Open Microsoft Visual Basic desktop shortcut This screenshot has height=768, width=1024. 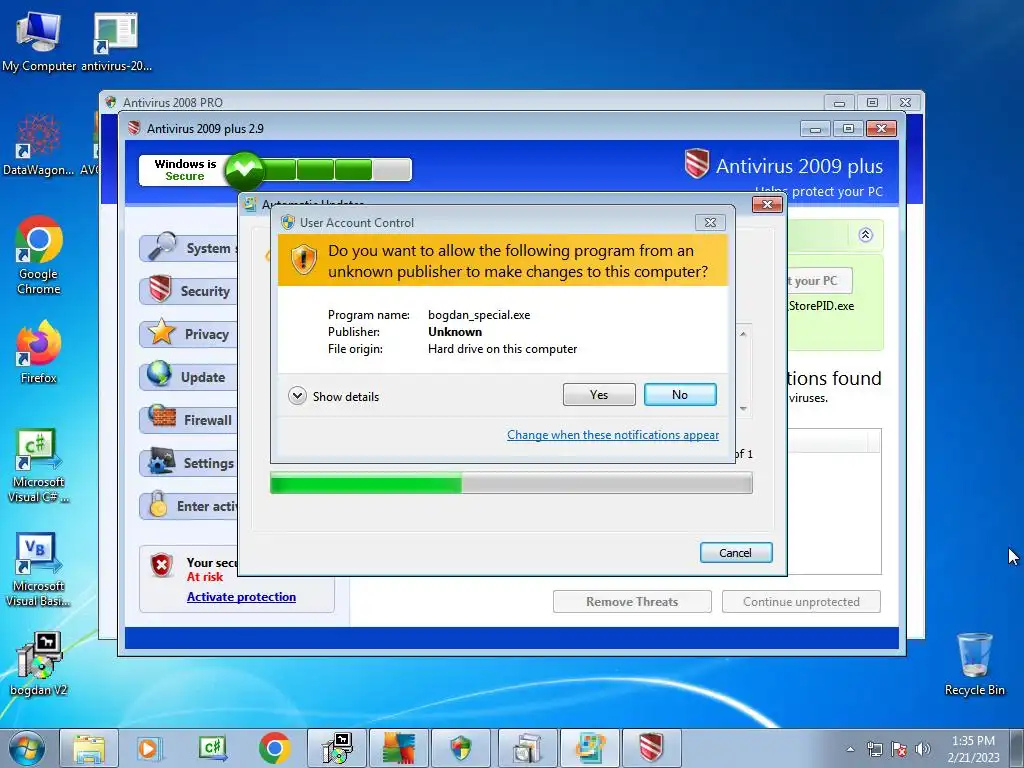pyautogui.click(x=39, y=569)
